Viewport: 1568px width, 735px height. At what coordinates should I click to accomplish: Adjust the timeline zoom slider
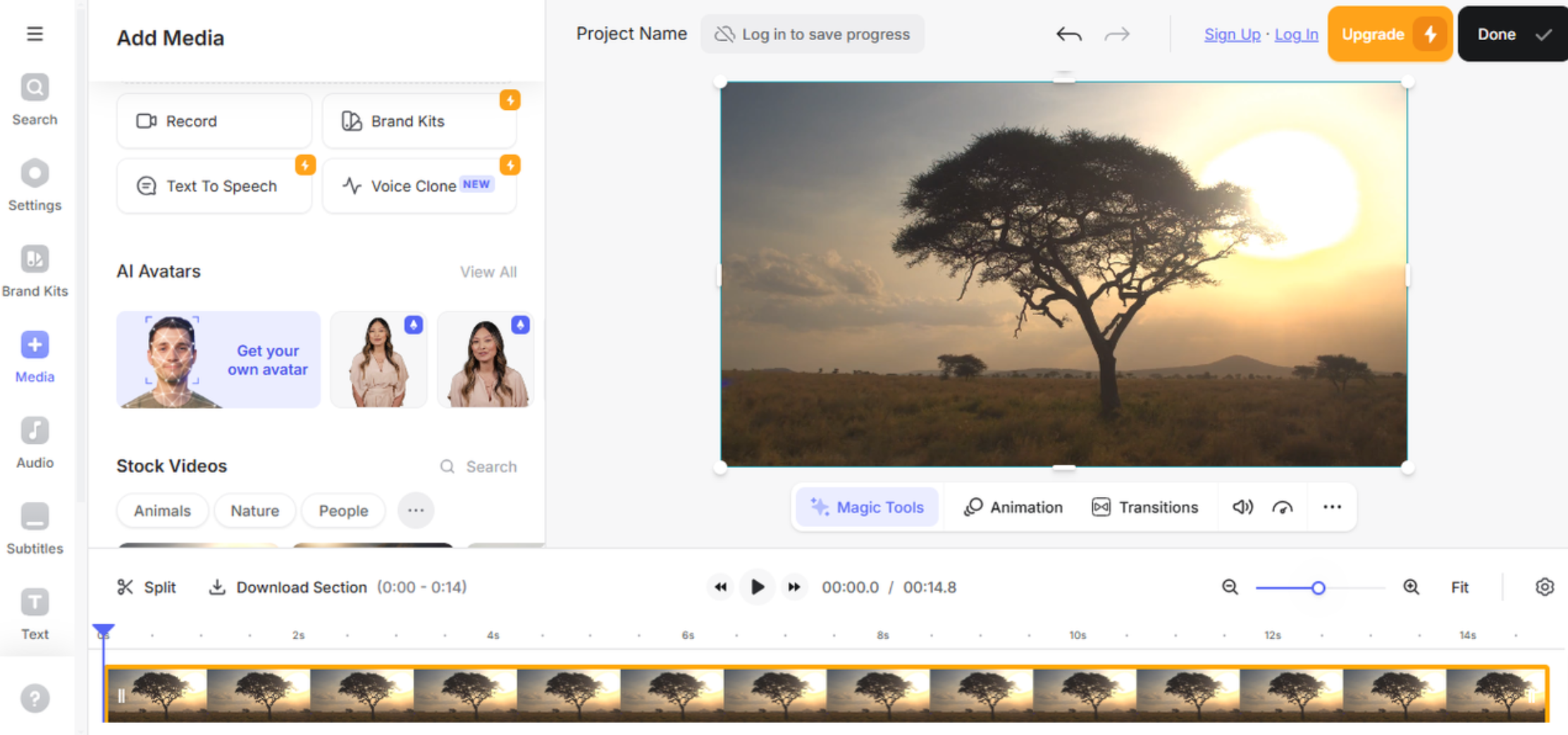point(1318,587)
